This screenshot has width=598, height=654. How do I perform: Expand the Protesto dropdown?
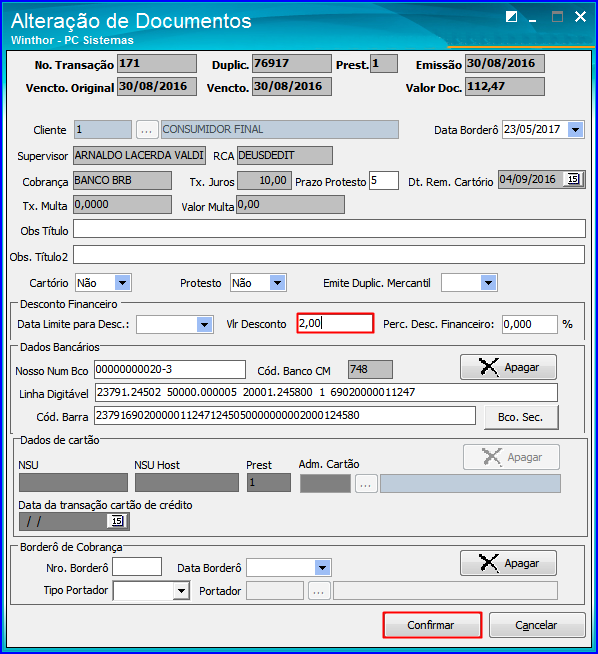[x=277, y=283]
